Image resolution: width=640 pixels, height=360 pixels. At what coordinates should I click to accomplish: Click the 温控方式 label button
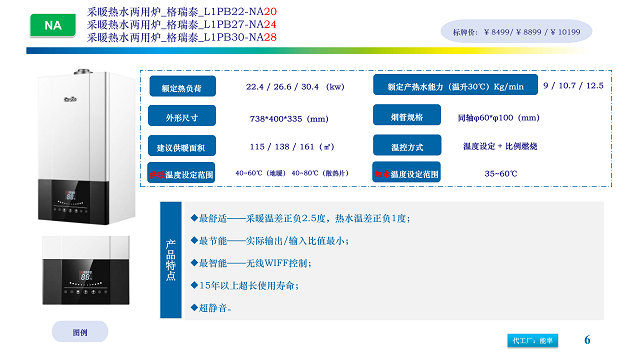[407, 145]
